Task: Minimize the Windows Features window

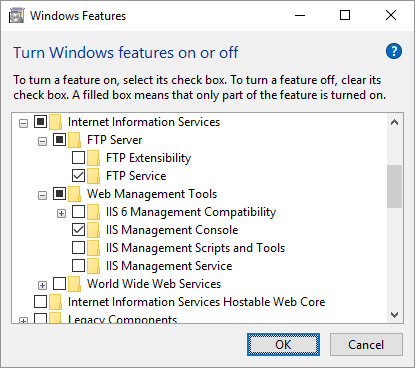Action: (x=300, y=15)
